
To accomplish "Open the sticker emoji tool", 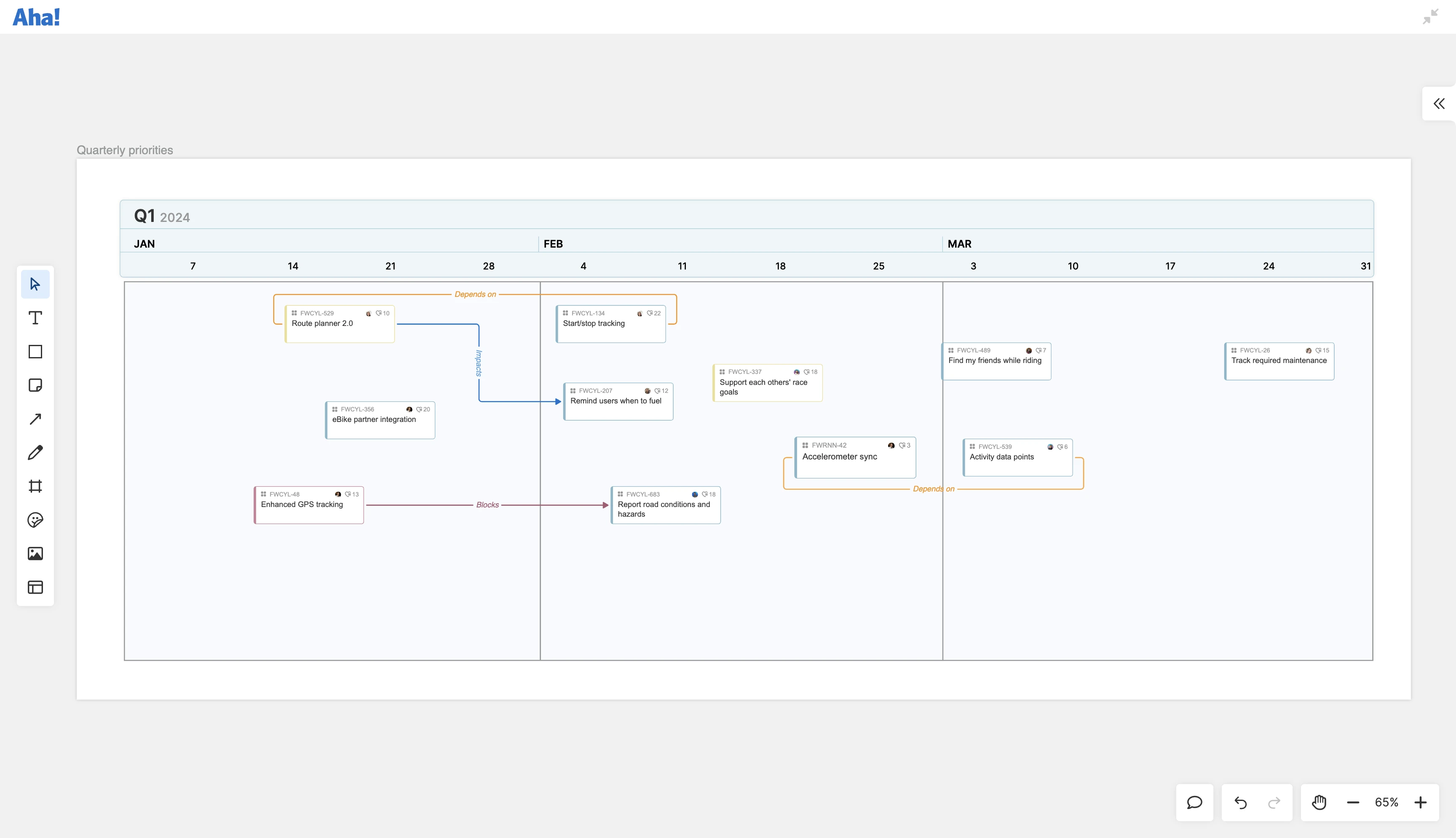I will coord(35,520).
